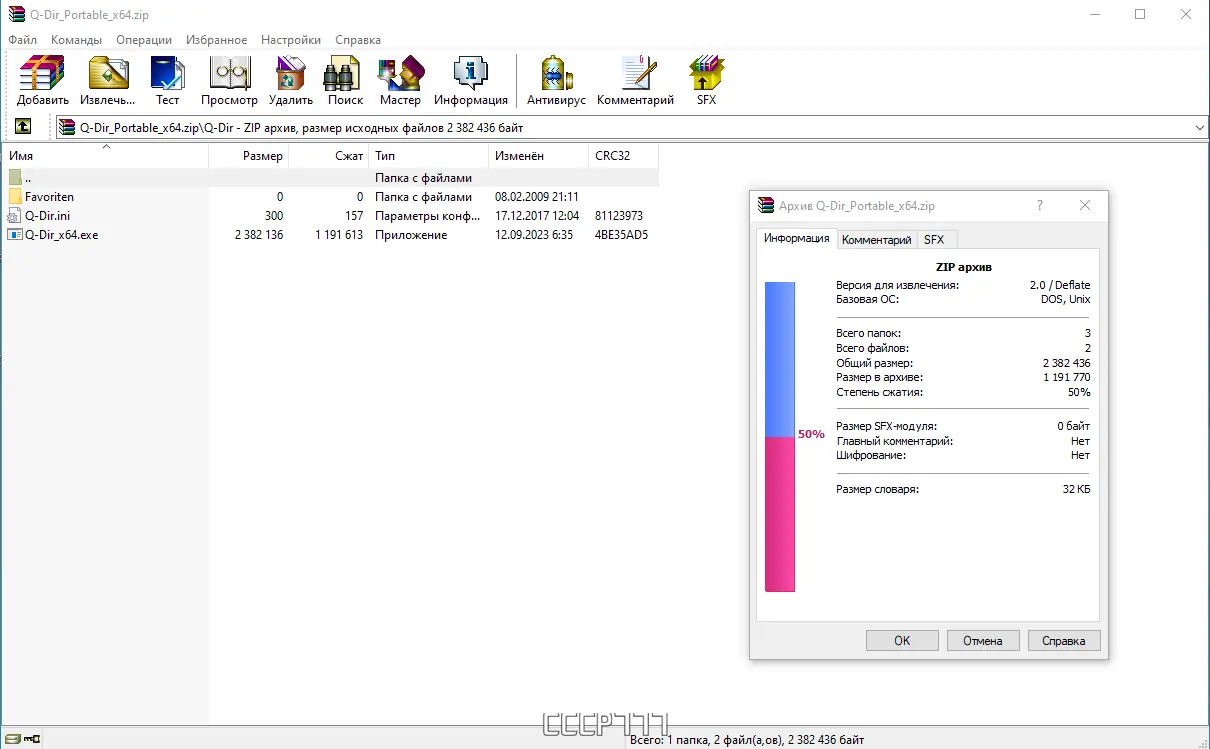This screenshot has width=1210, height=749.
Task: Click the dialog help question mark
Action: [x=1040, y=205]
